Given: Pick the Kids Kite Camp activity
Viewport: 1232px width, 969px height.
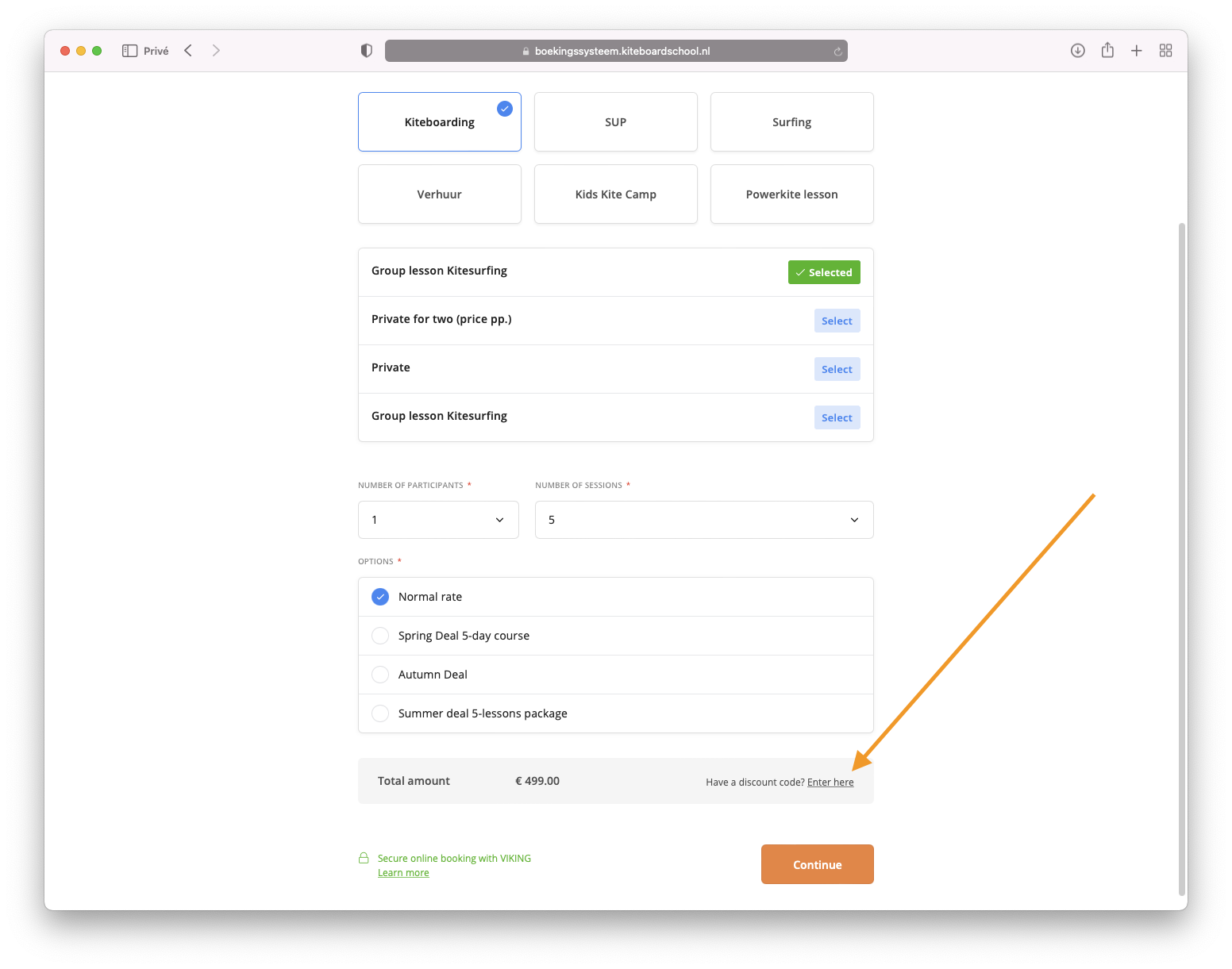Looking at the screenshot, I should pyautogui.click(x=615, y=194).
